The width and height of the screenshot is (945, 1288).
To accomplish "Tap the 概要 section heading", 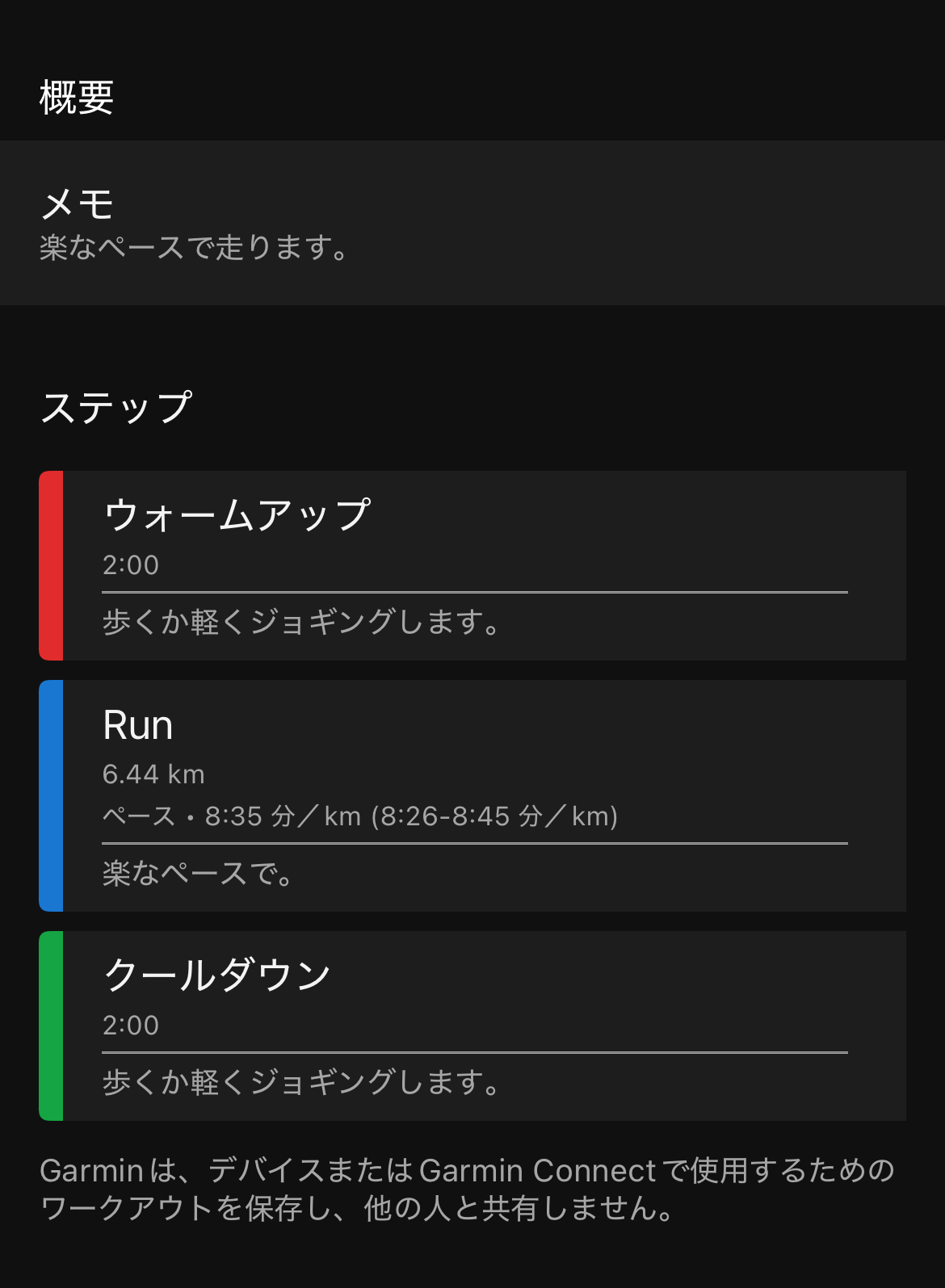I will point(77,98).
